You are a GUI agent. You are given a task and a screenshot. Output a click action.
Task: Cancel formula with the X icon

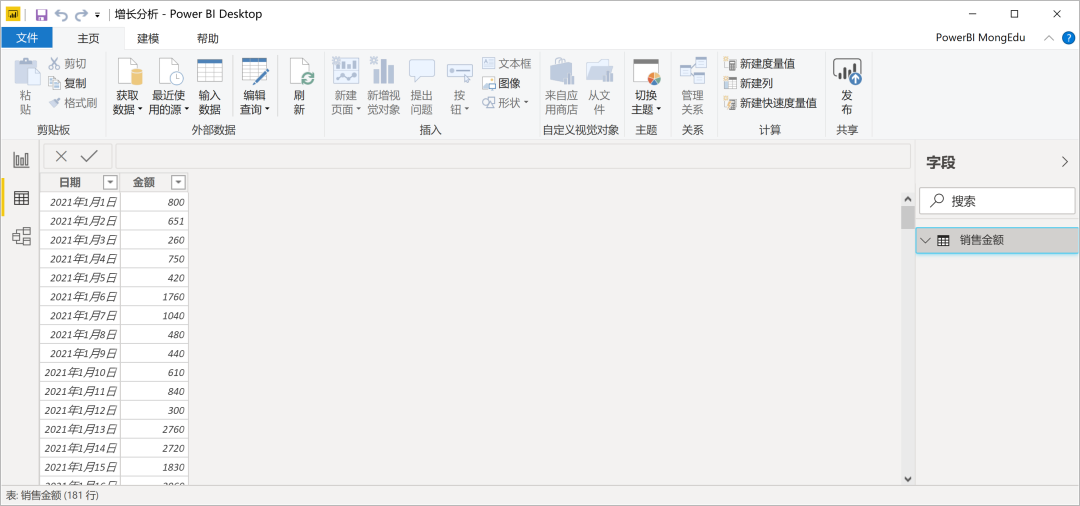pos(62,156)
